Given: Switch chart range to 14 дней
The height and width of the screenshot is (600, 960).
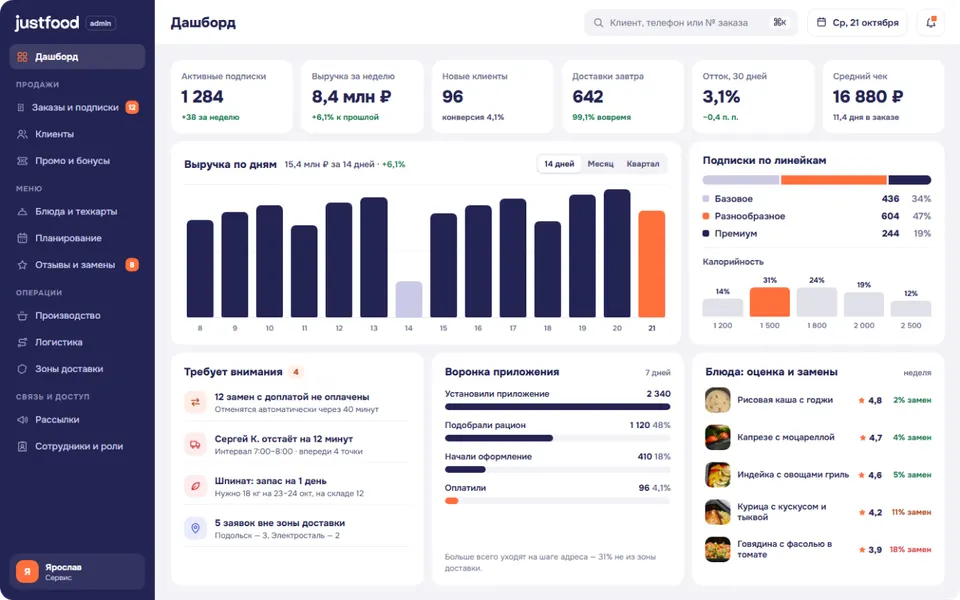Looking at the screenshot, I should [559, 164].
